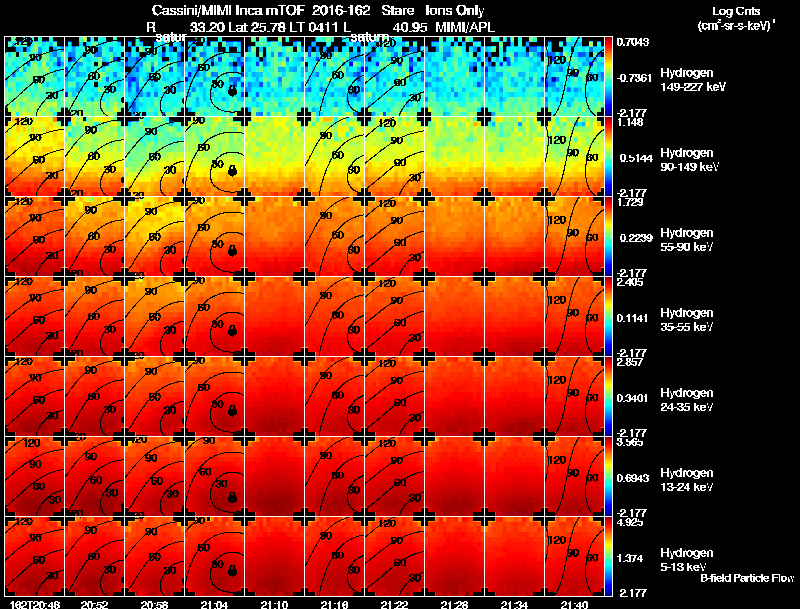Click the 21:28 time label
This screenshot has height=609, width=800.
click(x=454, y=605)
